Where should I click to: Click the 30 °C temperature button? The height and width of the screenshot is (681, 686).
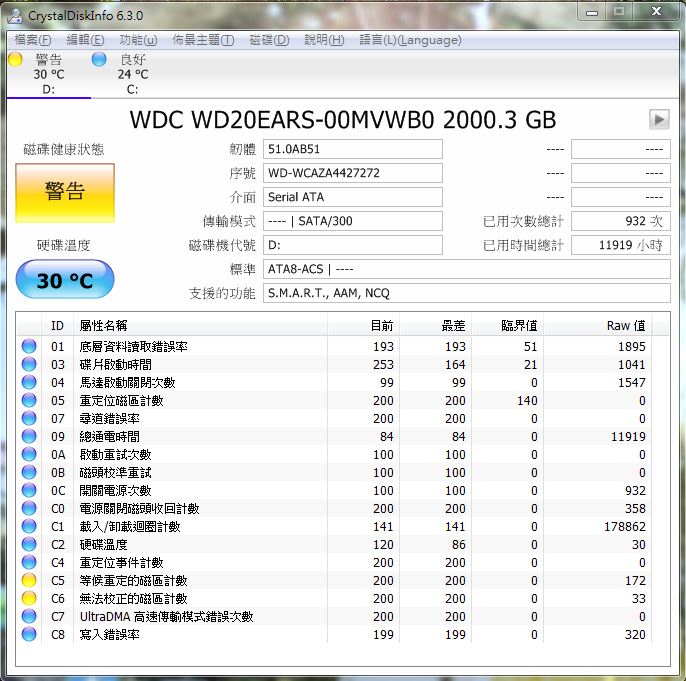click(x=65, y=279)
